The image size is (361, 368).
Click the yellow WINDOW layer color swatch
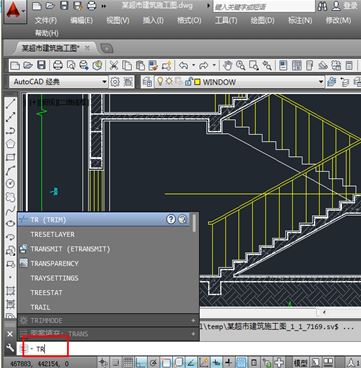197,82
